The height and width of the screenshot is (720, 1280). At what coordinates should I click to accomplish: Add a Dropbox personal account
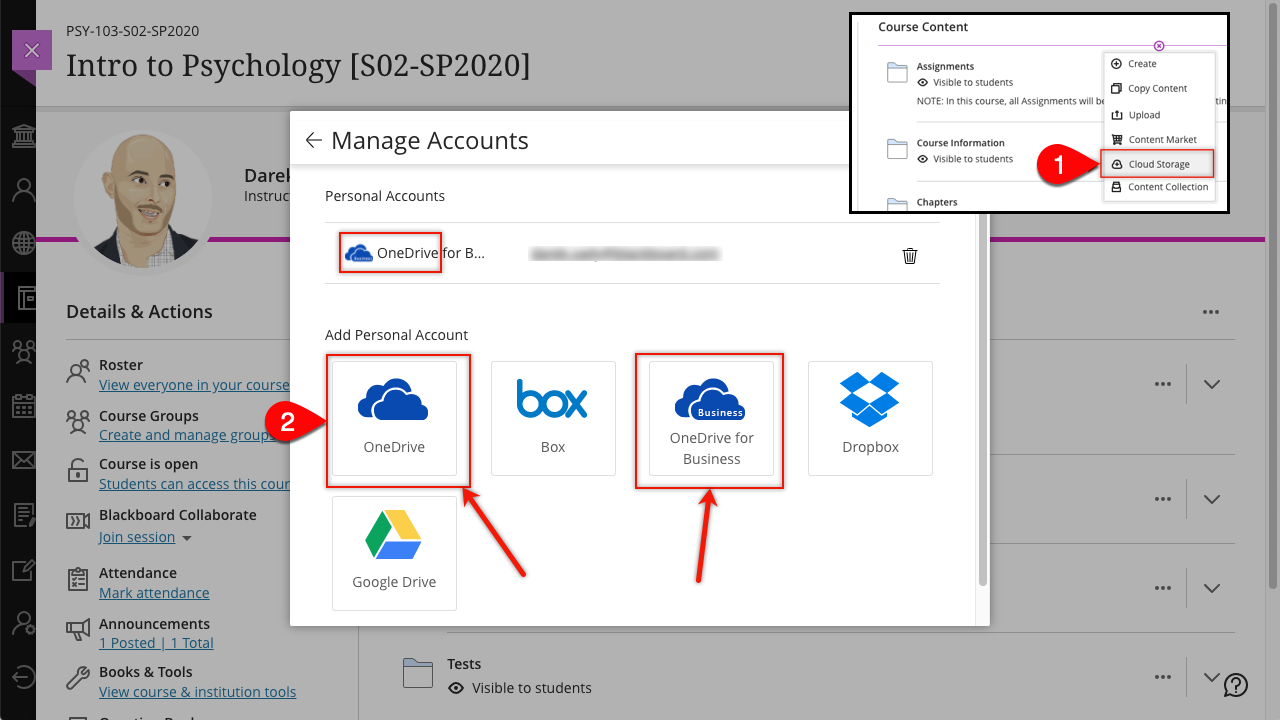(x=870, y=418)
